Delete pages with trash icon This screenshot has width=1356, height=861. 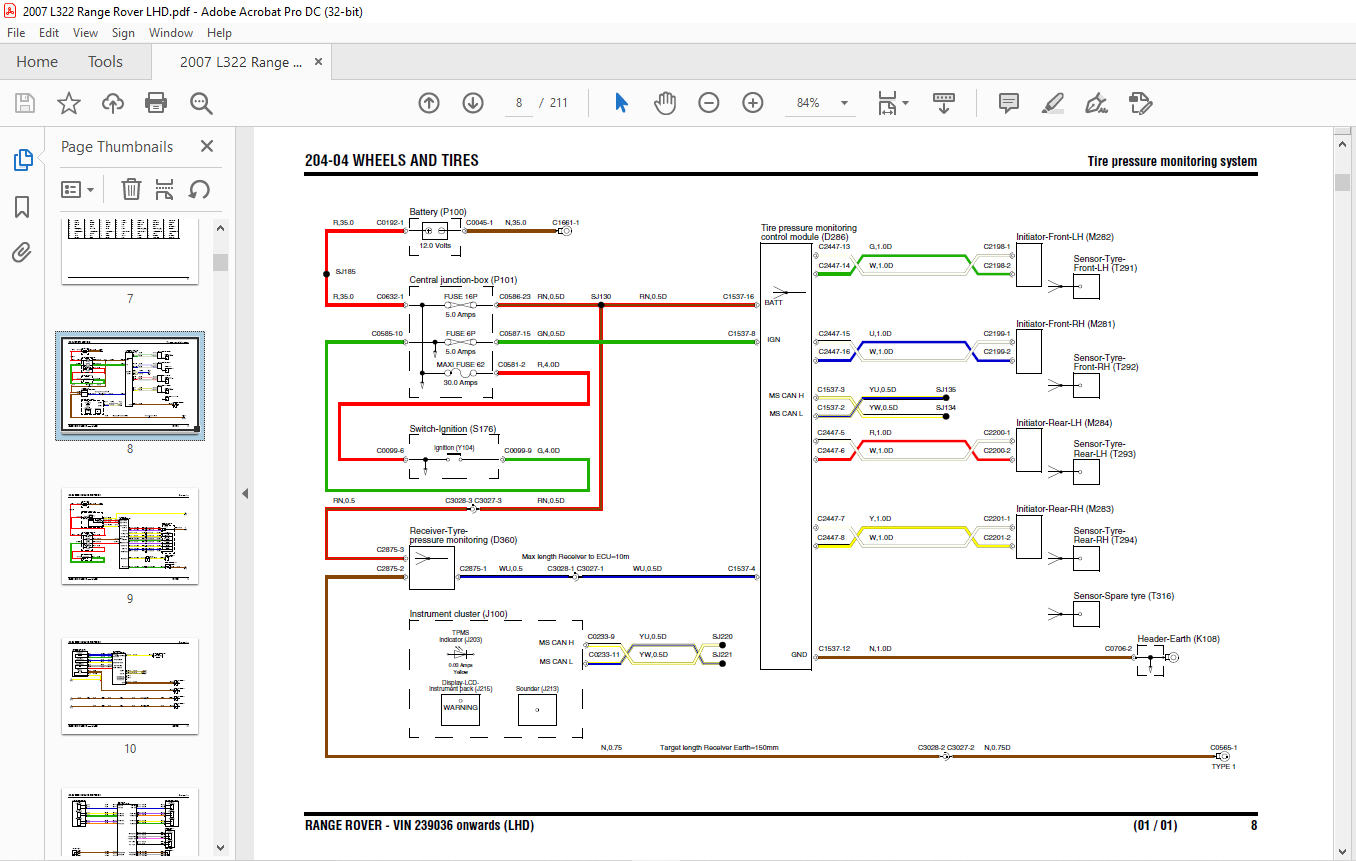click(x=131, y=189)
